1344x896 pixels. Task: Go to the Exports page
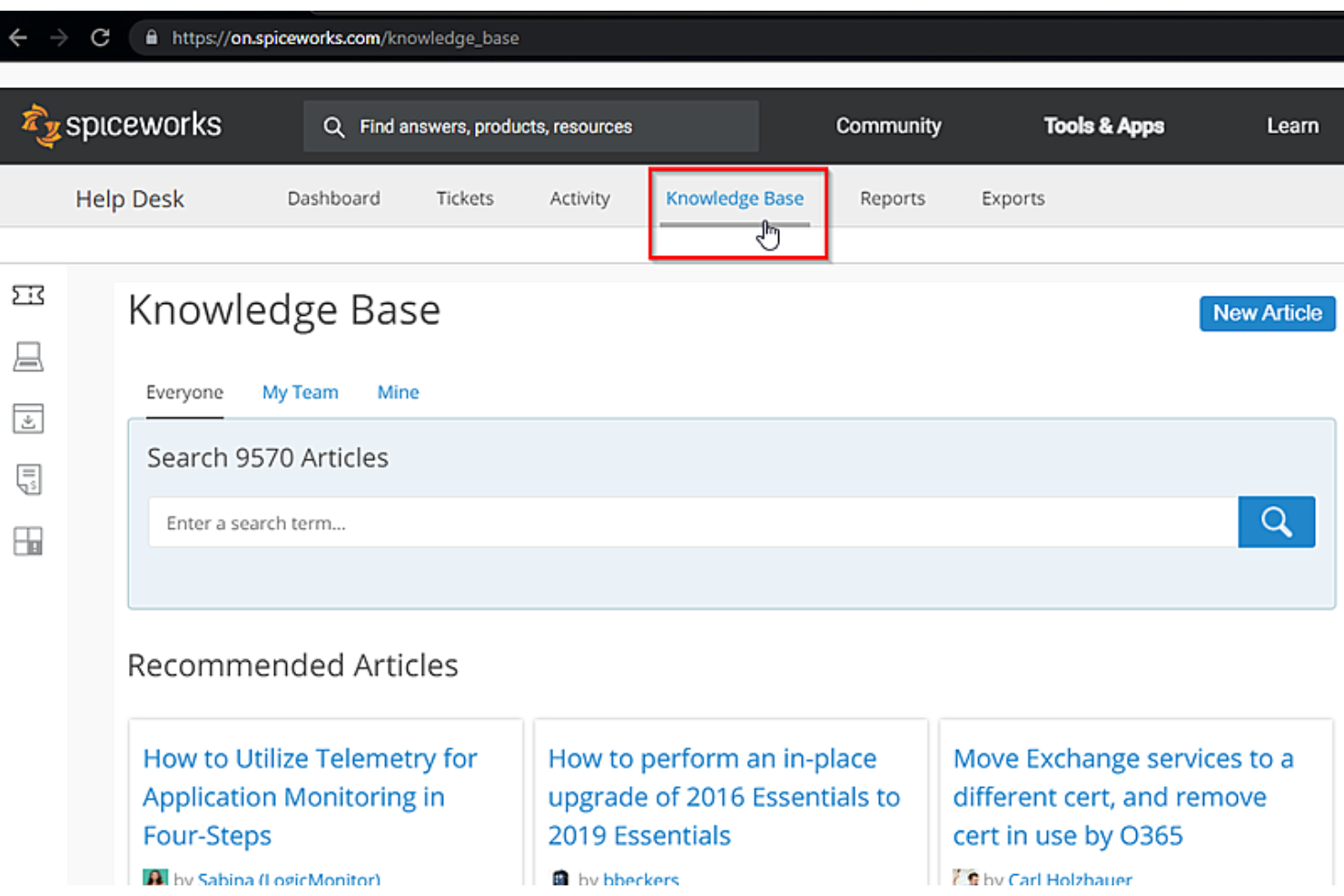click(x=1012, y=198)
